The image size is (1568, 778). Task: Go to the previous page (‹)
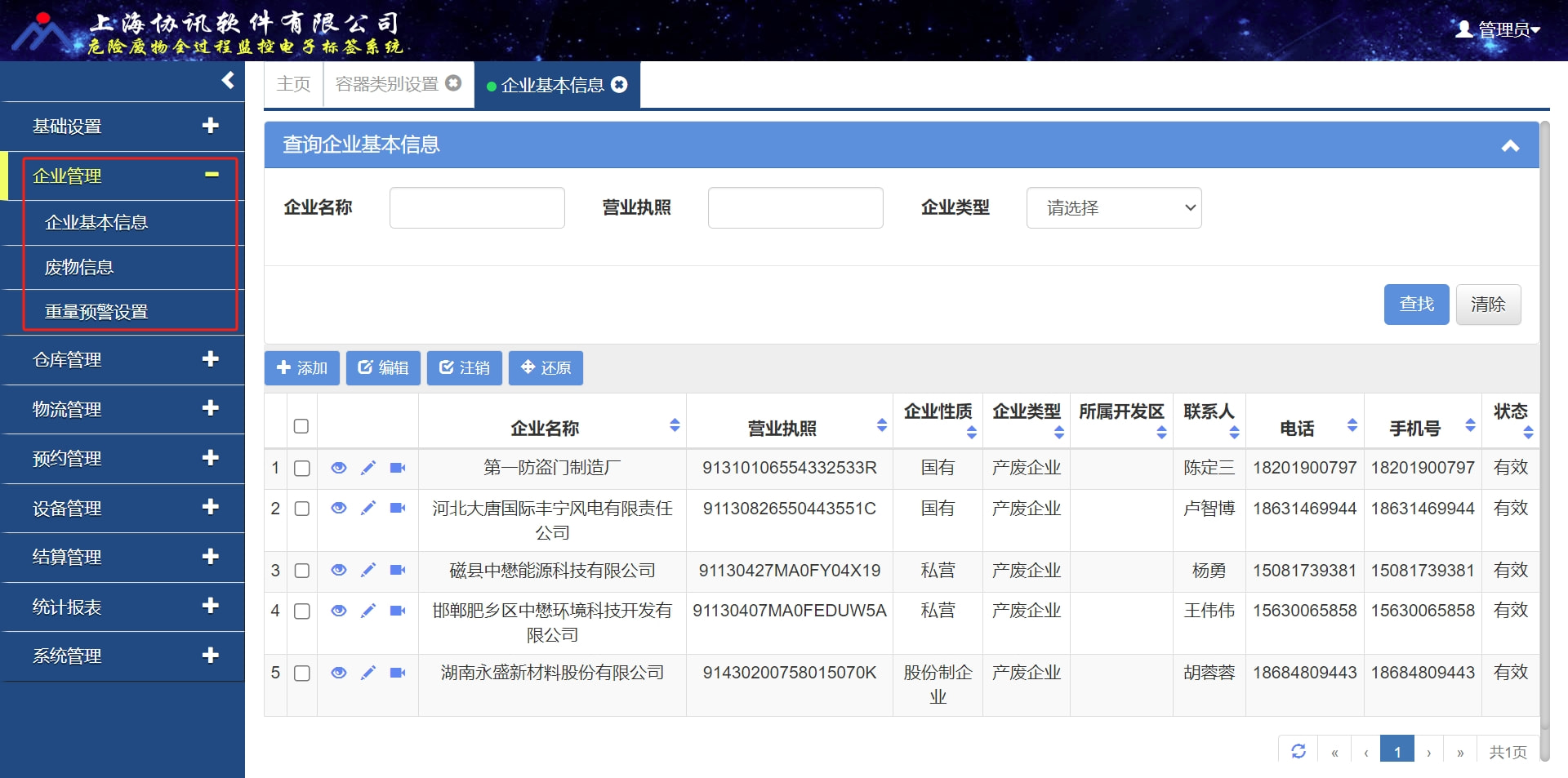pos(1365,752)
